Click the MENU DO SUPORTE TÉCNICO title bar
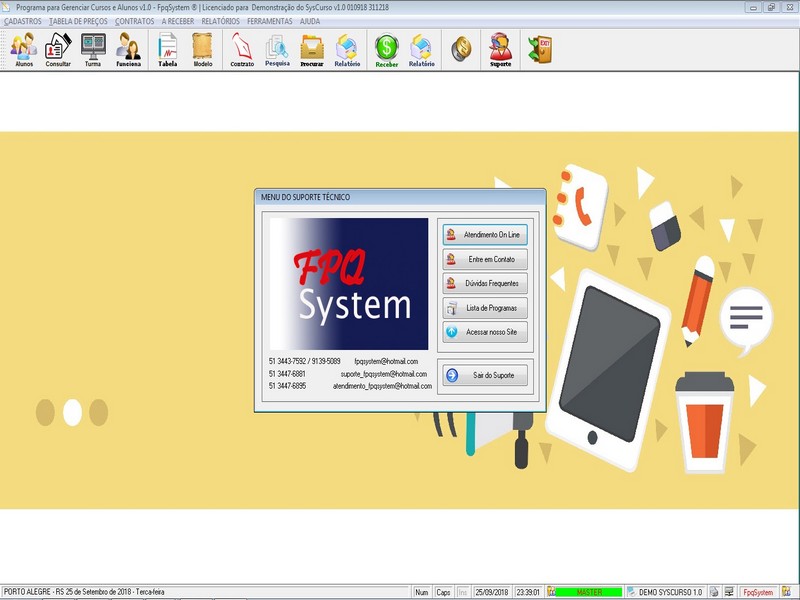The image size is (800, 600). pos(400,197)
